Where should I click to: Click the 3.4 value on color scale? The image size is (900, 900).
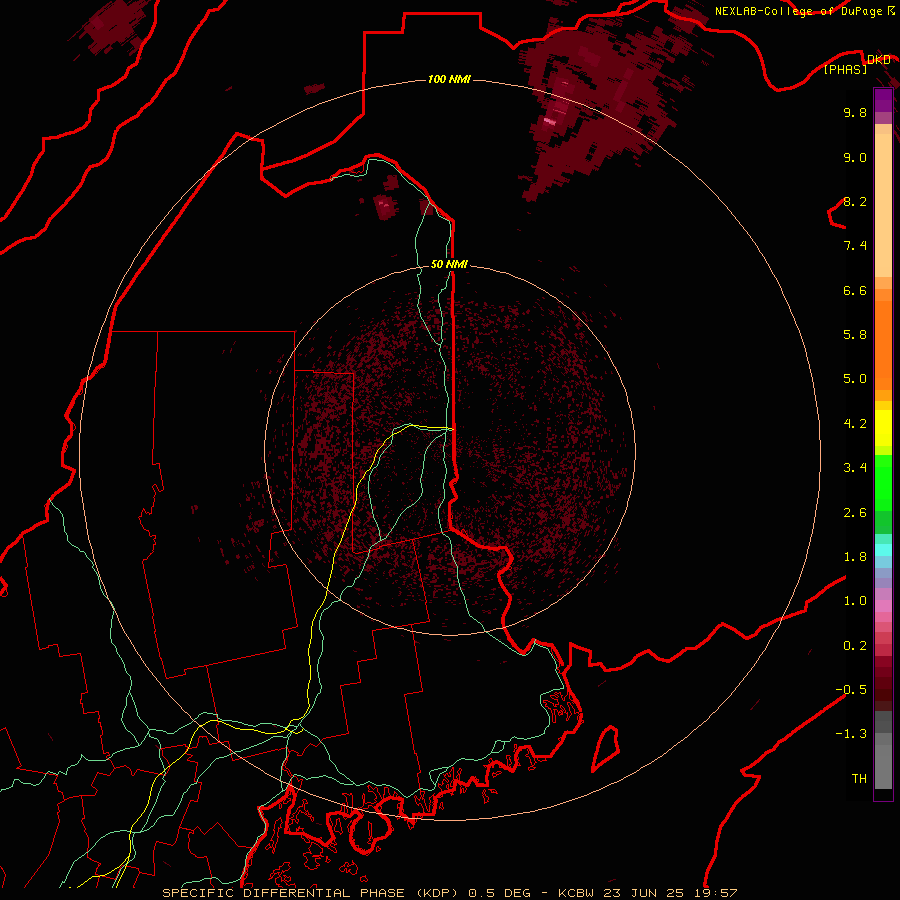pyautogui.click(x=855, y=468)
